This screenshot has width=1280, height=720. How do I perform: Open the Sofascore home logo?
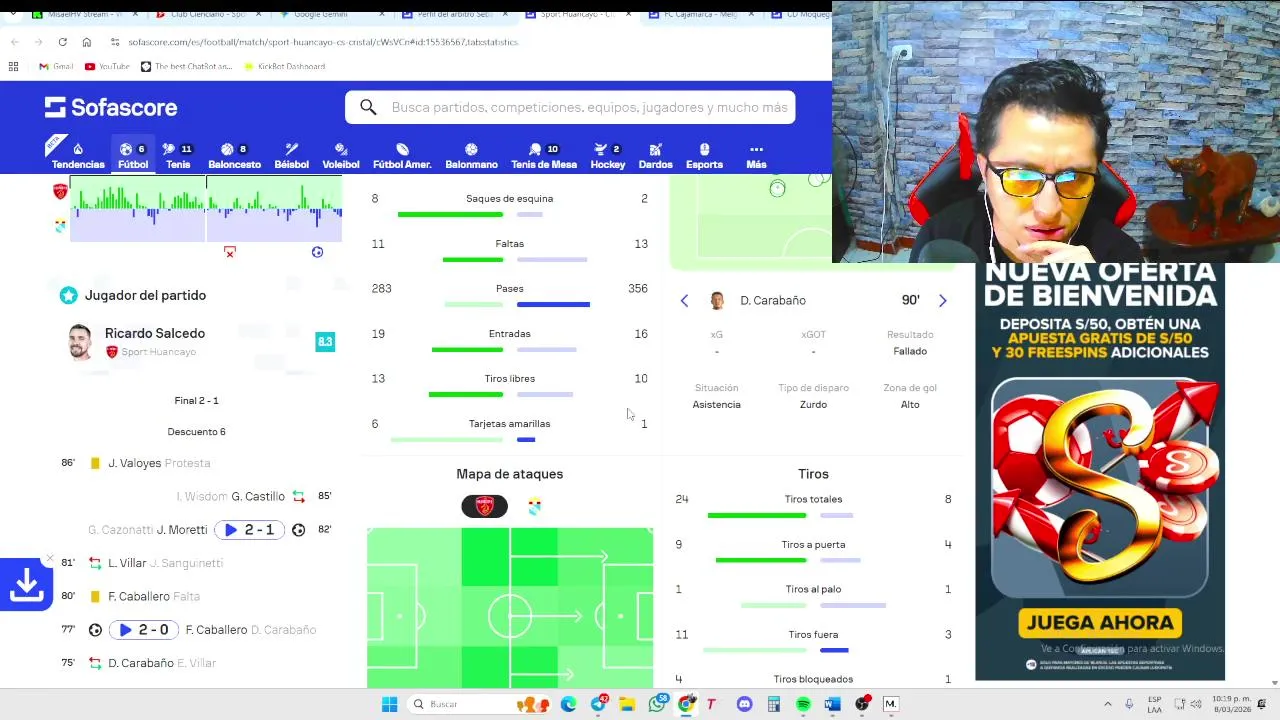[x=111, y=107]
